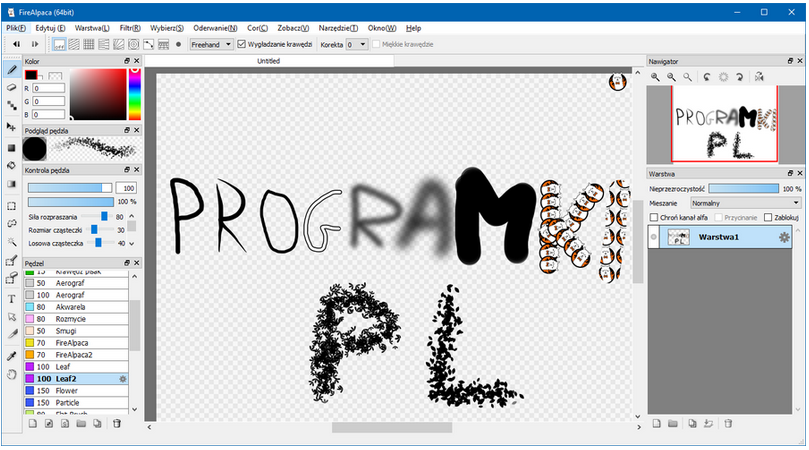Select the rectangular Selection tool
This screenshot has height=450, width=809.
click(11, 206)
